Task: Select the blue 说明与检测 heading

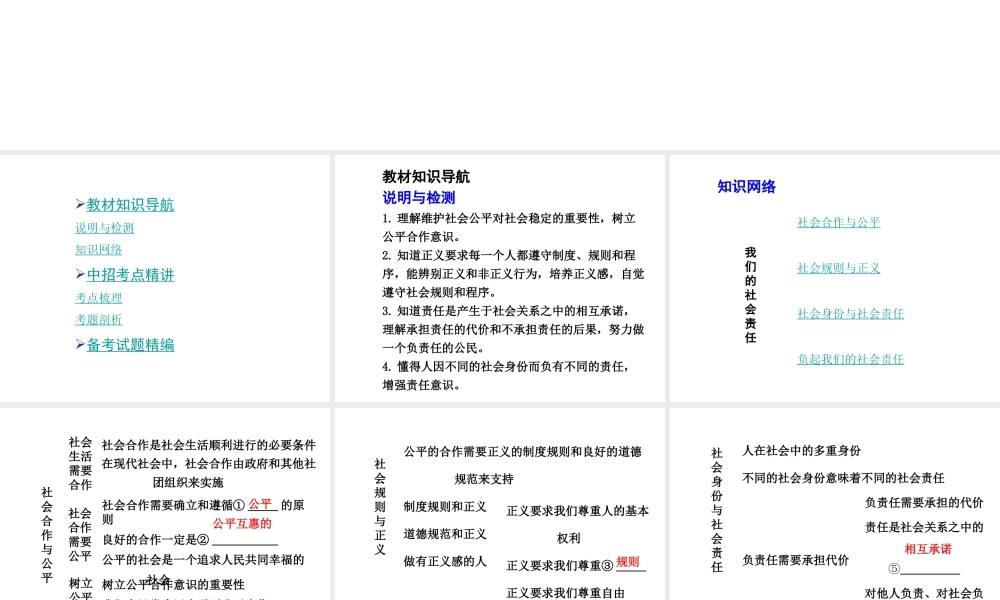Action: (419, 198)
